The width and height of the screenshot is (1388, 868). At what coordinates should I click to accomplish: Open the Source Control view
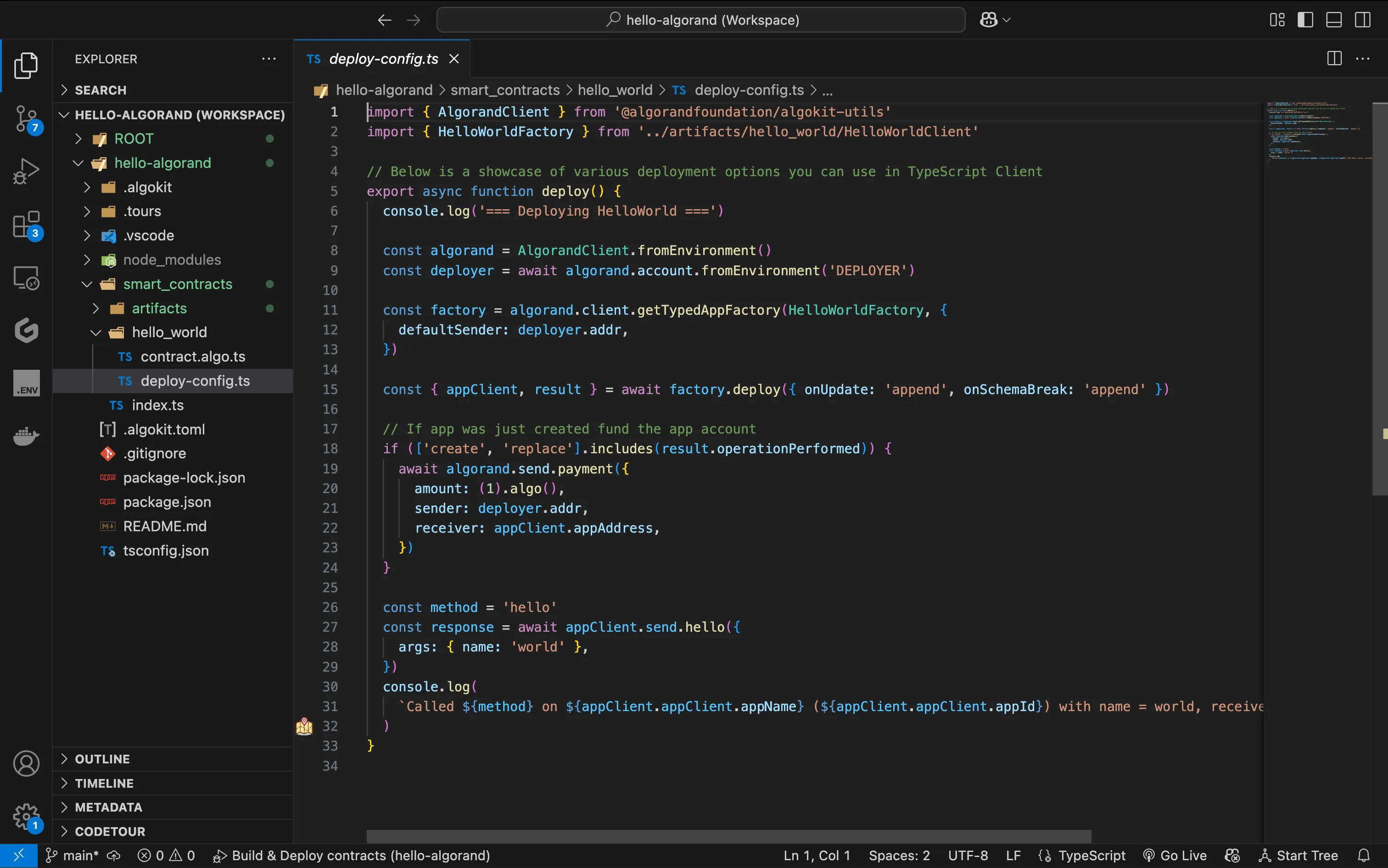pos(26,119)
